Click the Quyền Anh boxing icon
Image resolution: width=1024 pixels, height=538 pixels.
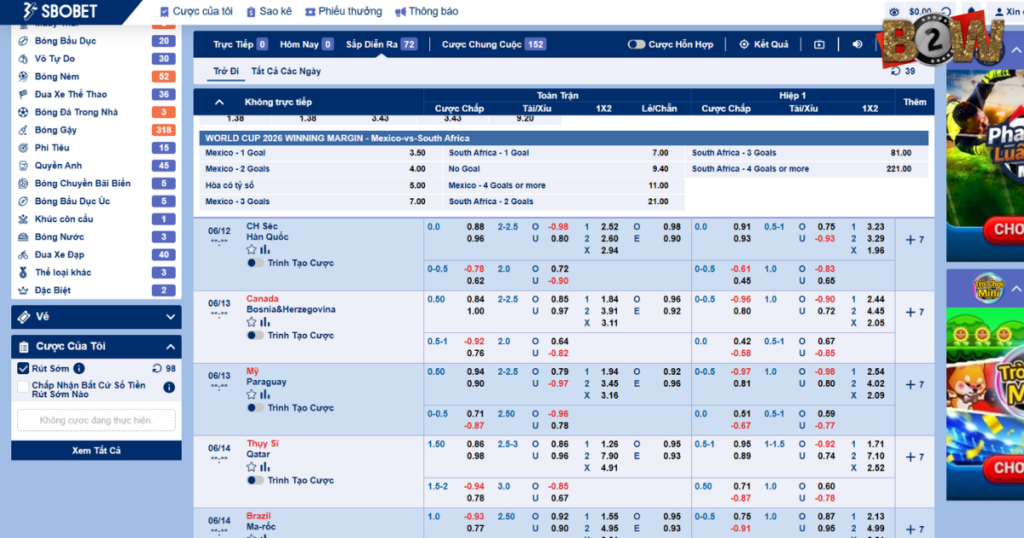coord(23,165)
